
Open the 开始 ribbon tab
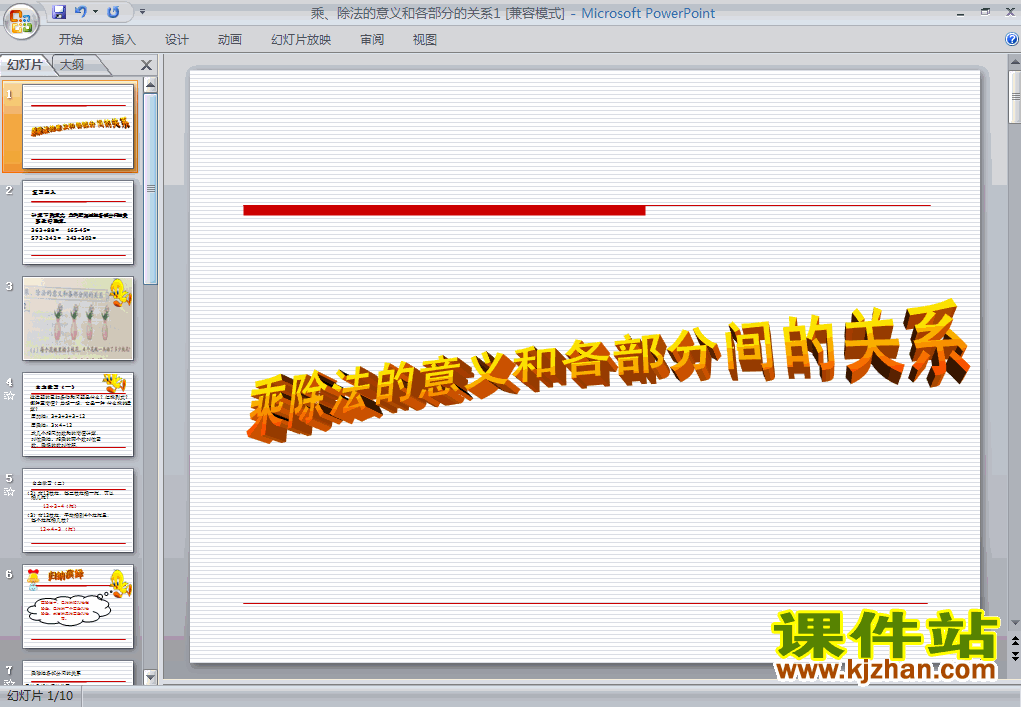(71, 40)
